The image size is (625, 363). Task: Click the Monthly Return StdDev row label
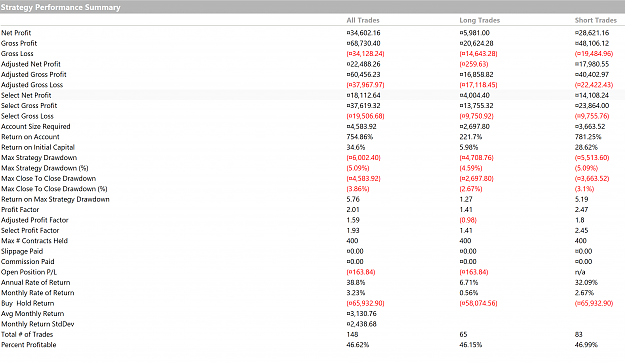tap(37, 324)
